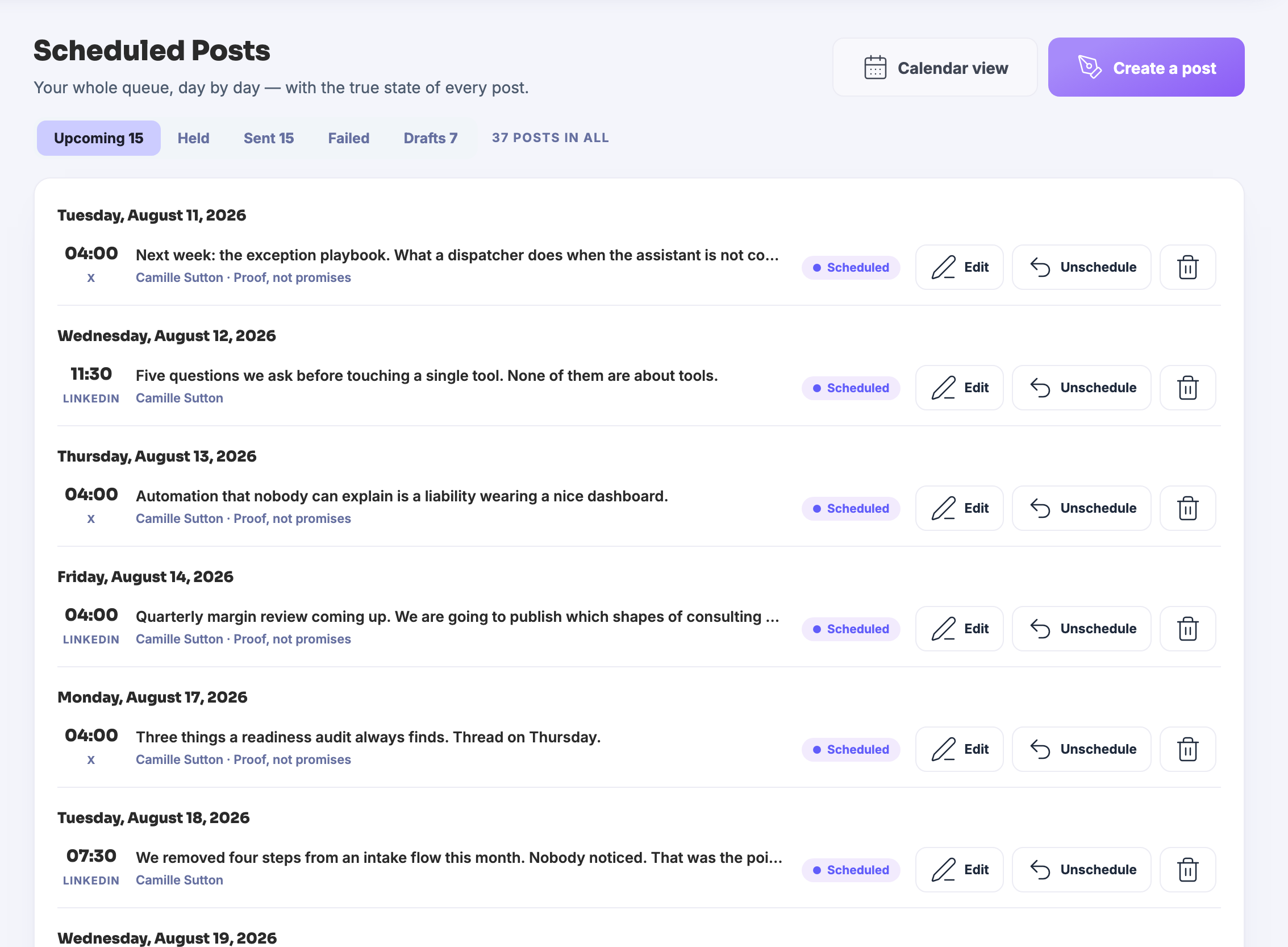The image size is (1288, 947).
Task: Click the Wednesday, August 12, 2026 heading
Action: click(x=166, y=336)
